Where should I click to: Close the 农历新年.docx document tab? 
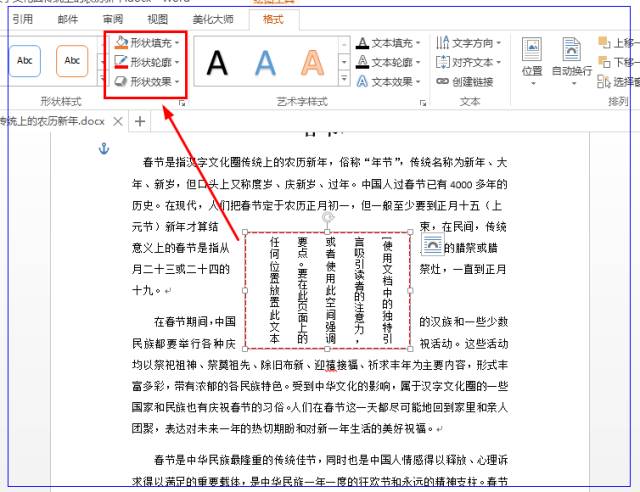click(x=118, y=121)
